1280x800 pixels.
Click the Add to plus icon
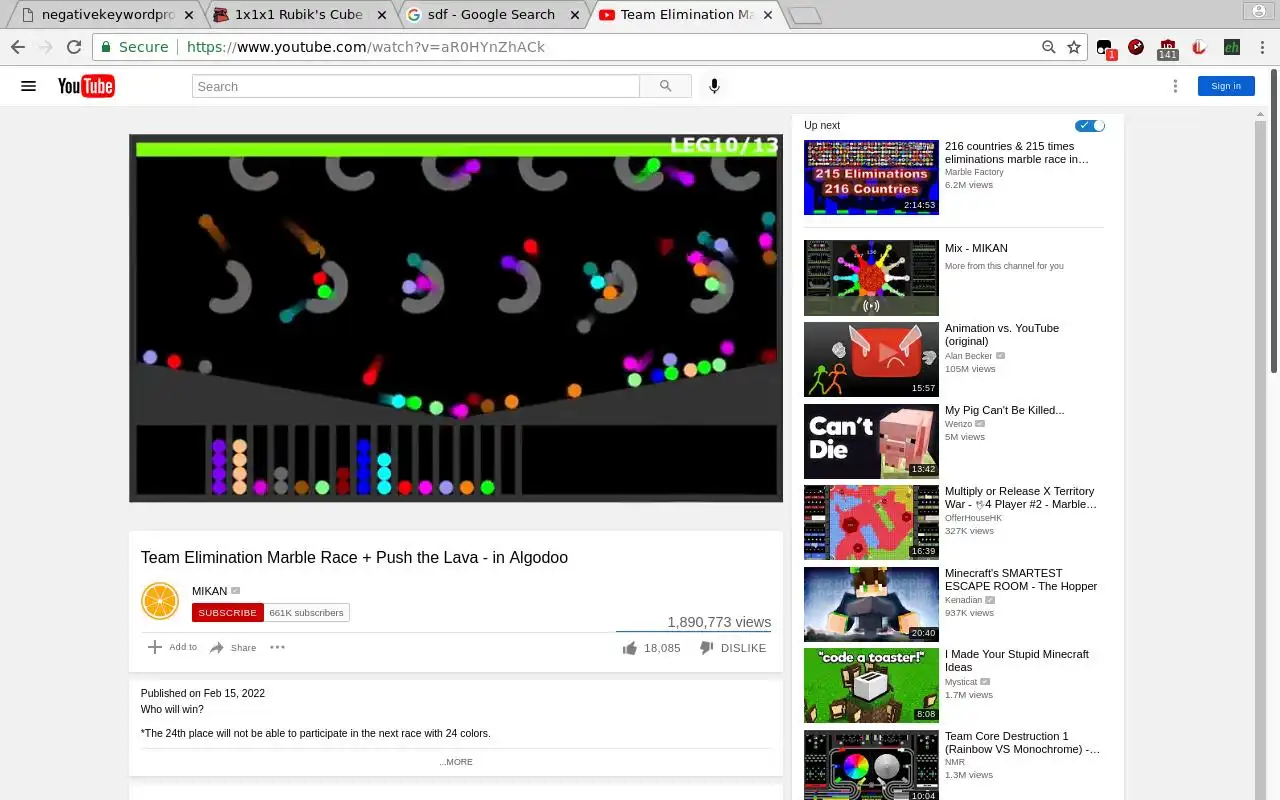coord(155,647)
